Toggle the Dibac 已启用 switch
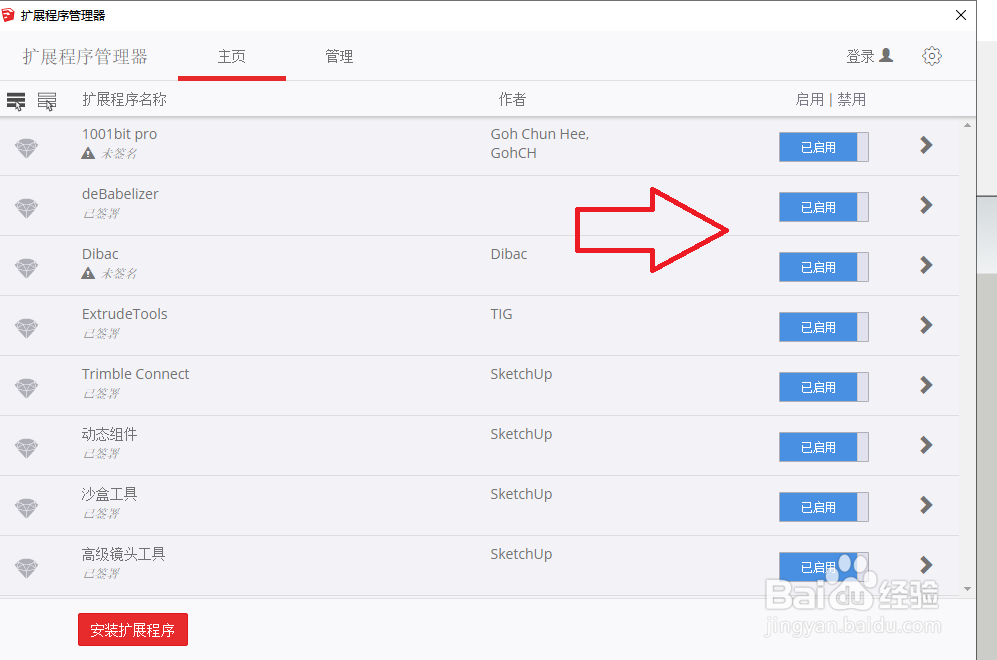 [x=823, y=267]
